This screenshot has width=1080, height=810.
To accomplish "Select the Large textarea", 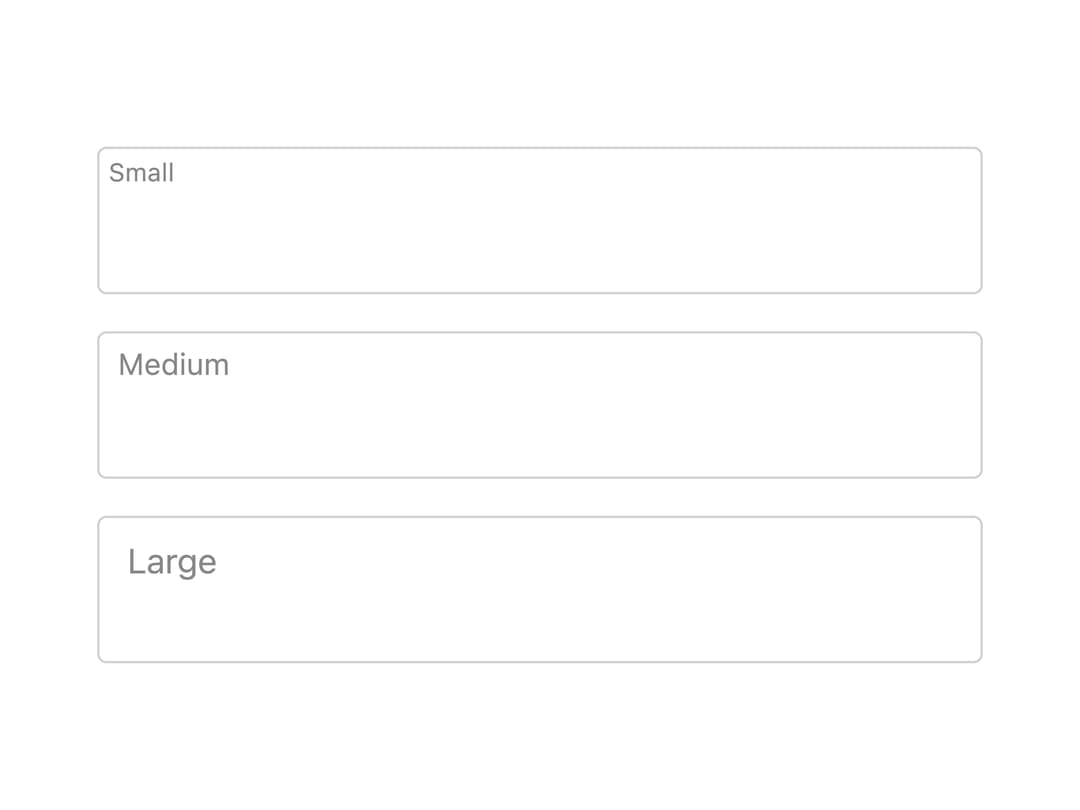I will [539, 590].
